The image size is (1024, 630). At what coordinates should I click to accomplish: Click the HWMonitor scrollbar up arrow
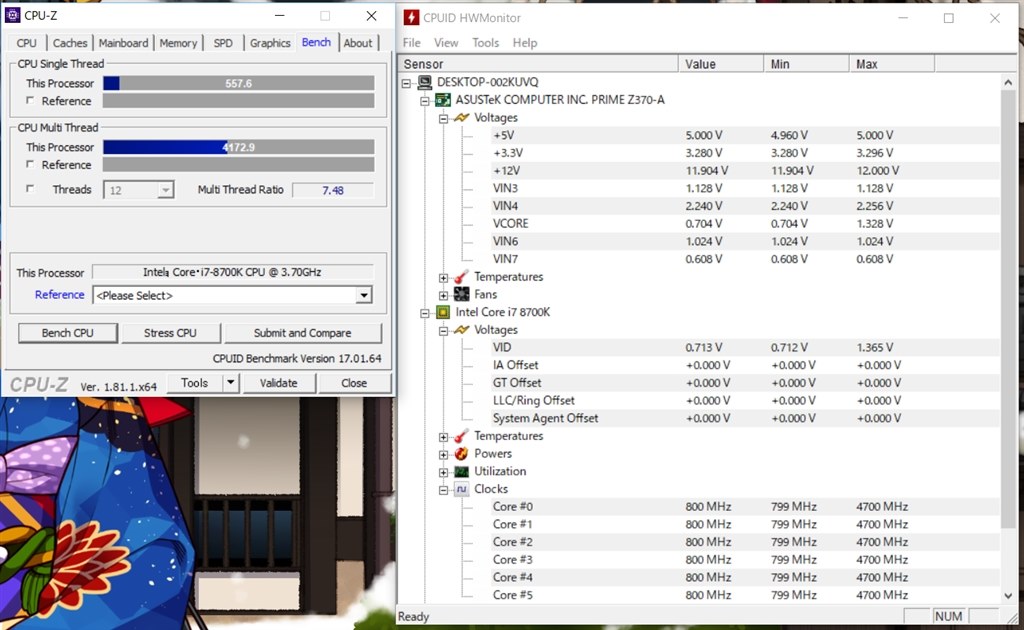tap(1008, 82)
